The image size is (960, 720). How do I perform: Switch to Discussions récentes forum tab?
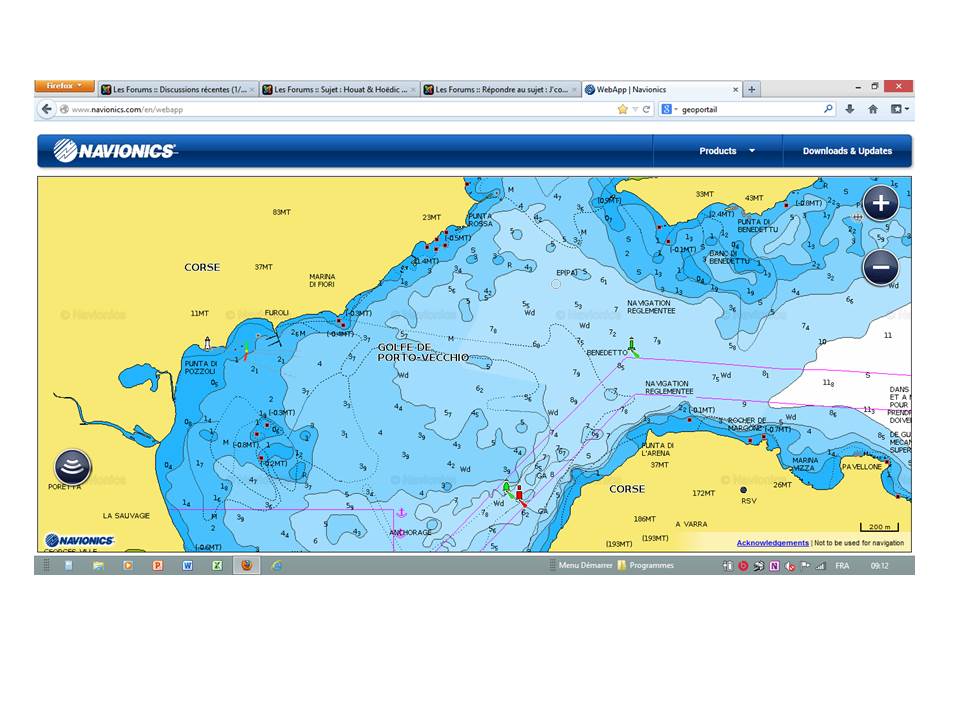click(176, 89)
